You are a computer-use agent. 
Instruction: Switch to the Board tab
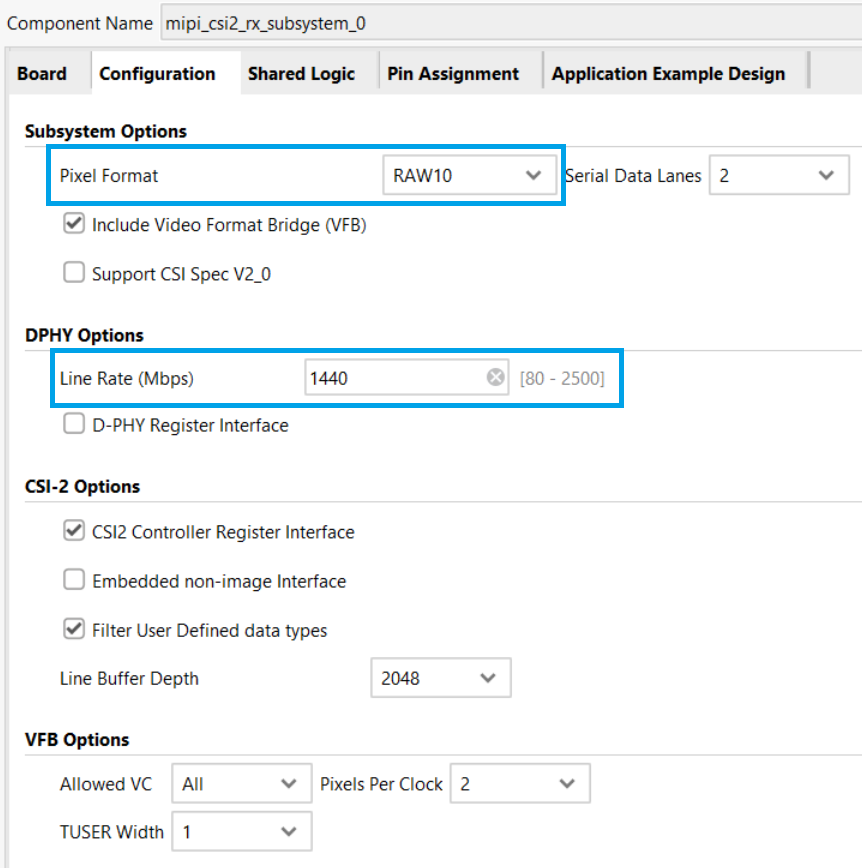[42, 74]
